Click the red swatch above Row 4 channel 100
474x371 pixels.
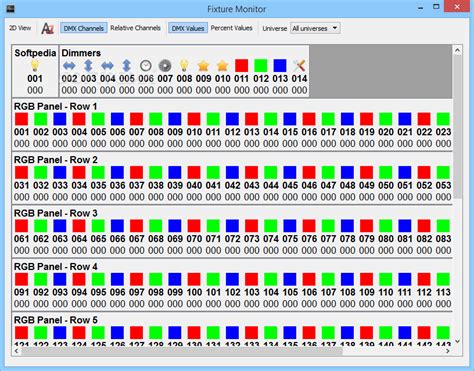(x=194, y=279)
